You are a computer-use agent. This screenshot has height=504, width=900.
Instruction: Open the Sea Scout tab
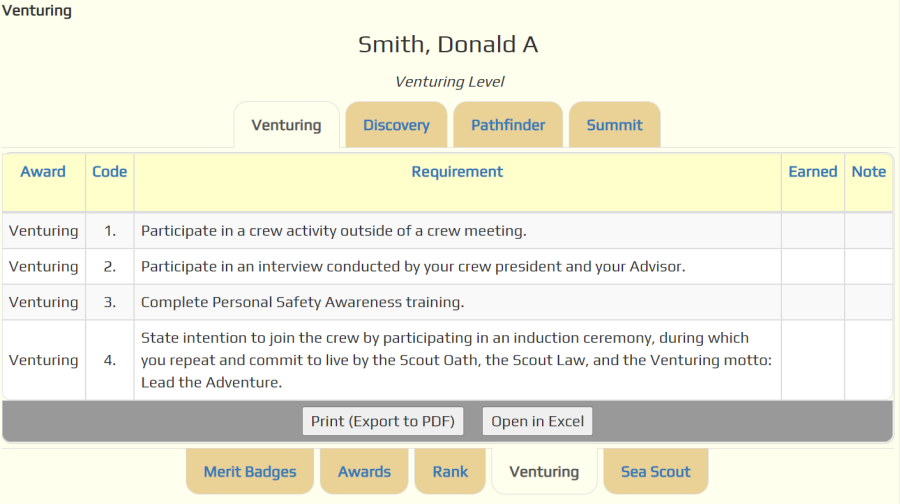pos(655,471)
